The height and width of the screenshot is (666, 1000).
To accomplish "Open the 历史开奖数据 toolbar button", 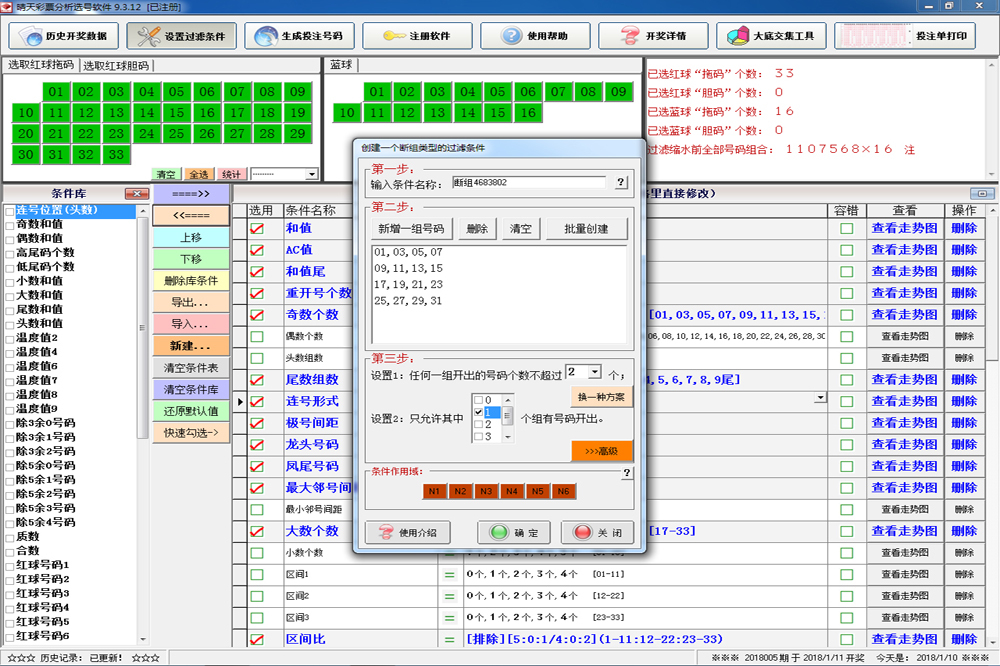I will (62, 36).
